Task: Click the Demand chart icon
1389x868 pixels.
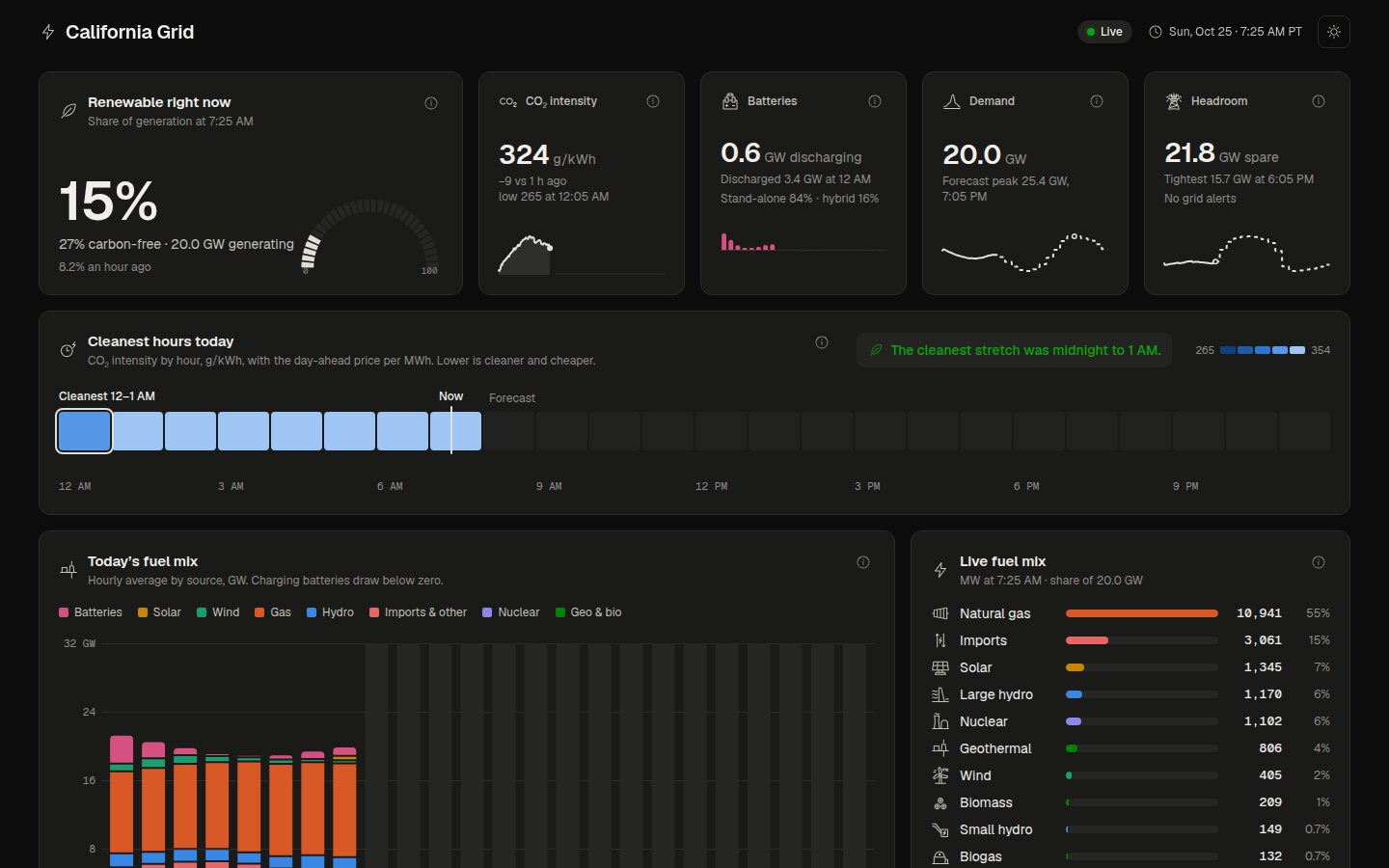Action: click(x=952, y=101)
